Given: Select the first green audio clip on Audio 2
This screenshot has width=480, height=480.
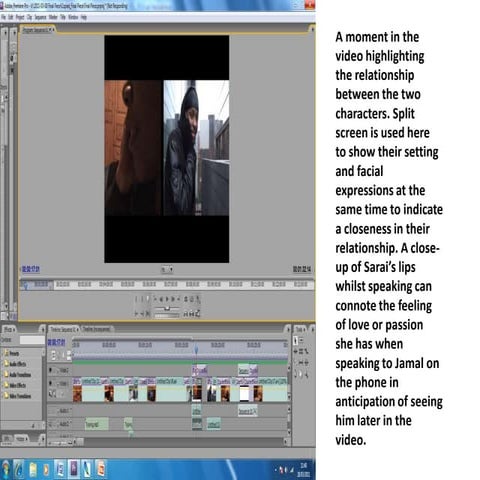Looking at the screenshot, I should click(97, 424).
